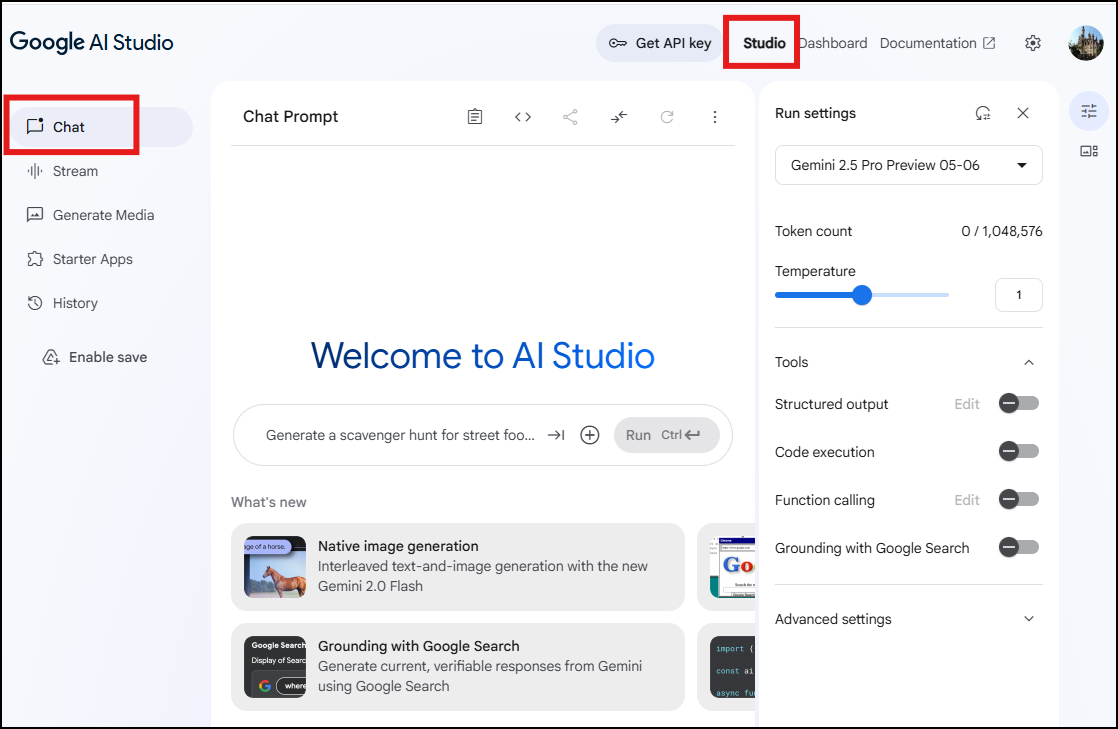Click the Token count value

[1002, 231]
